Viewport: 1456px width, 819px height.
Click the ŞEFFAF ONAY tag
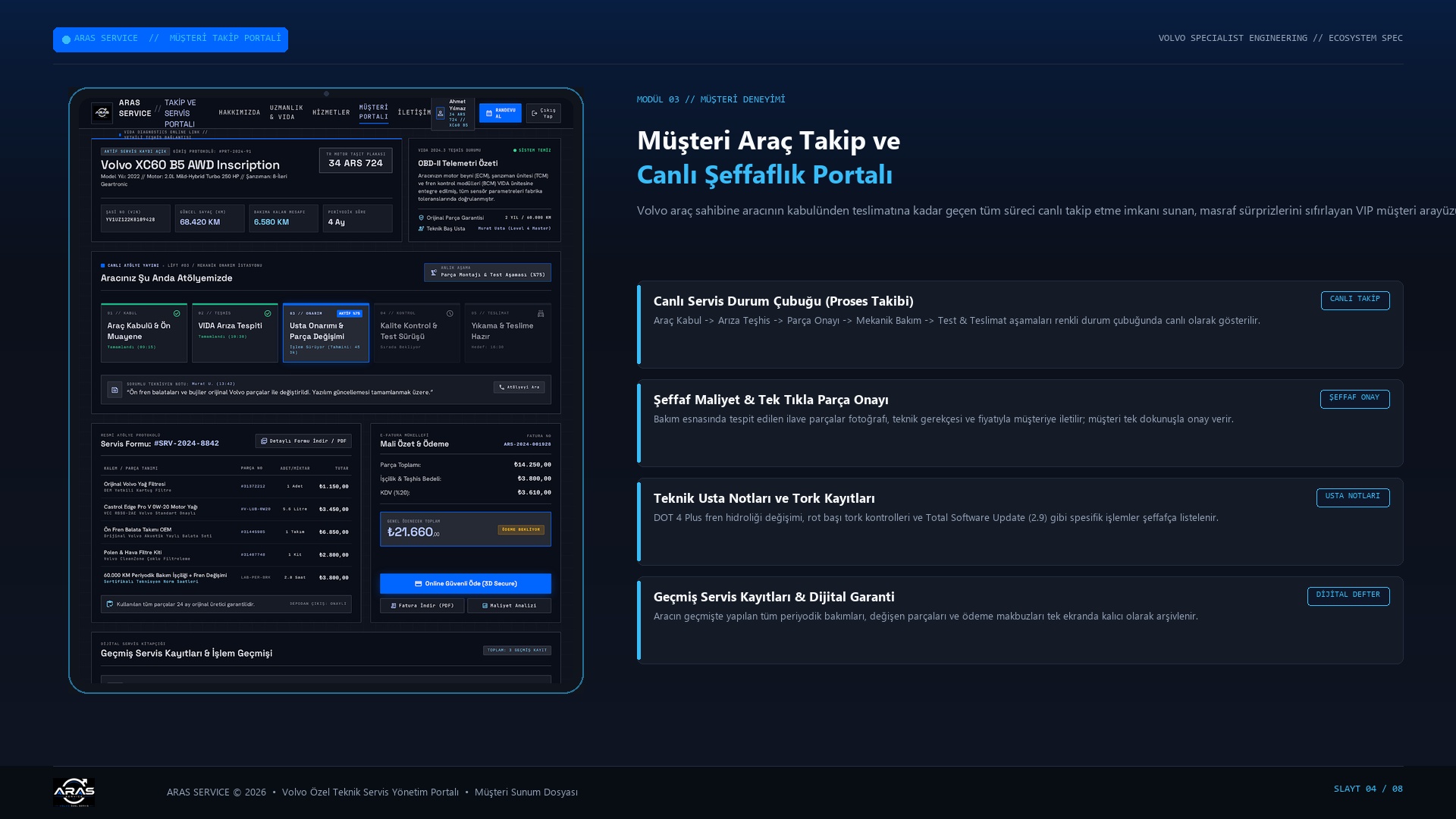(x=1355, y=399)
